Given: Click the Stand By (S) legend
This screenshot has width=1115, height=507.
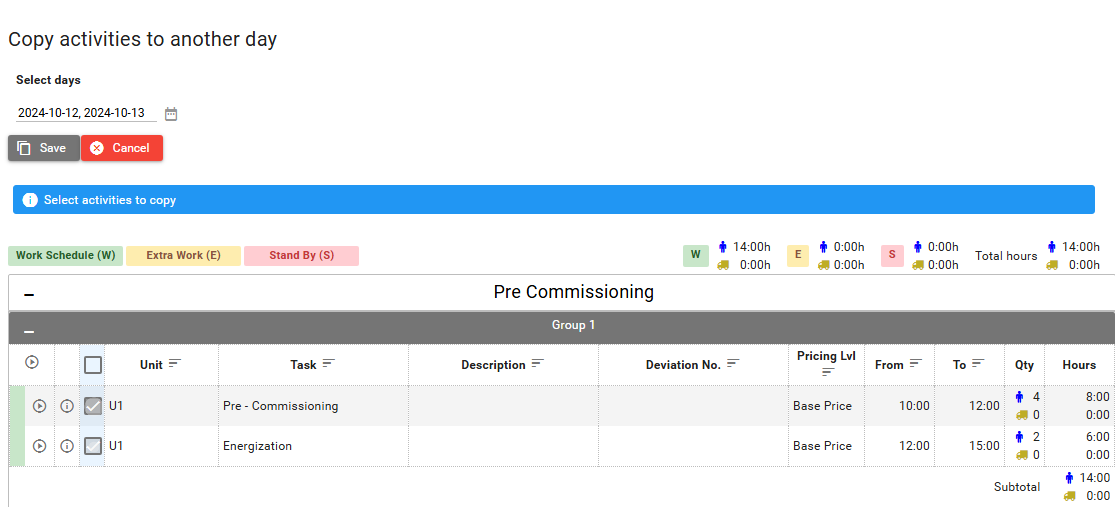Looking at the screenshot, I should point(302,255).
